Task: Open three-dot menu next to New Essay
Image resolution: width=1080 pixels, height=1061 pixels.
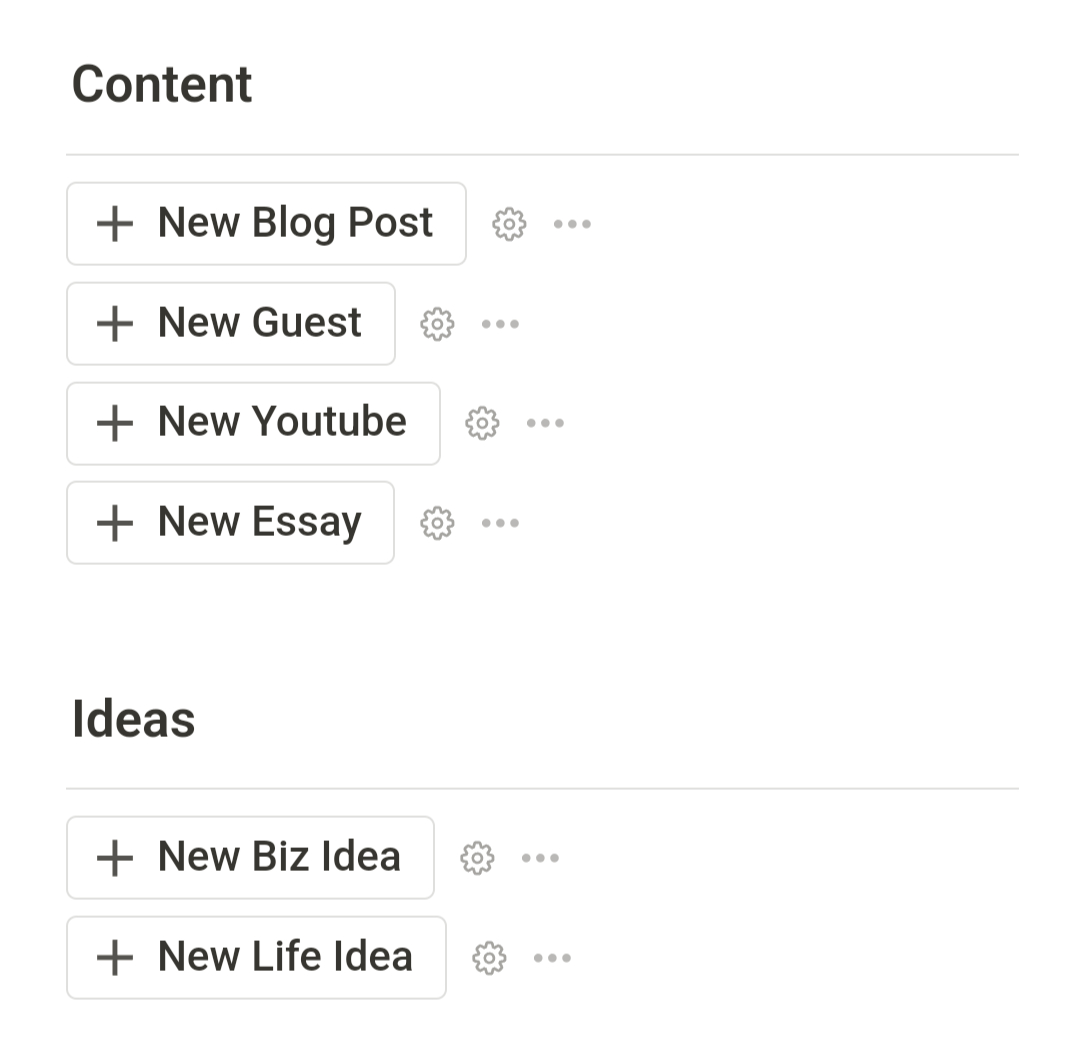Action: point(500,523)
